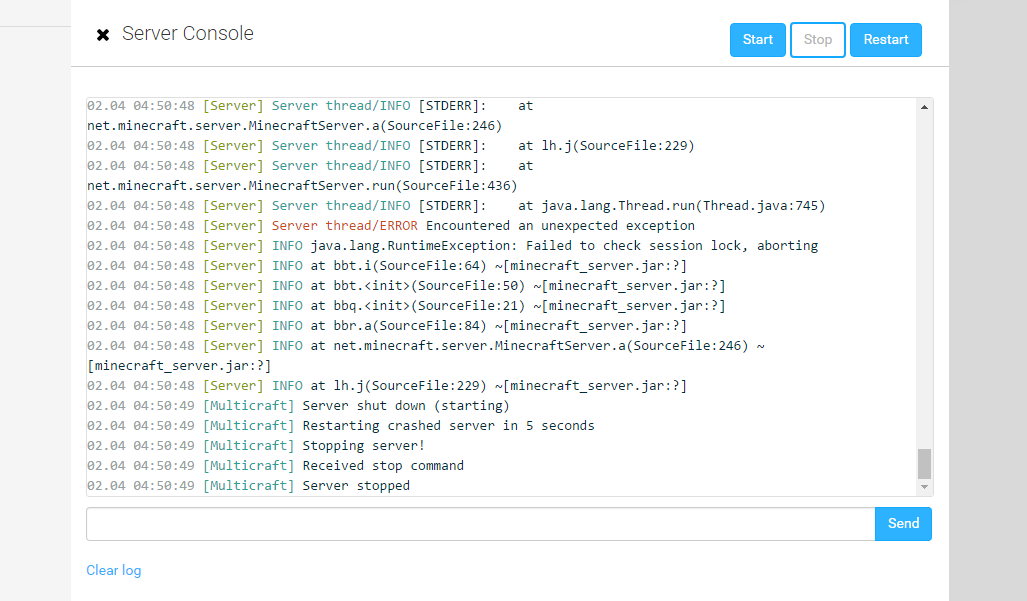This screenshot has height=601, width=1027.
Task: Click the Server Console heading text
Action: coord(187,34)
